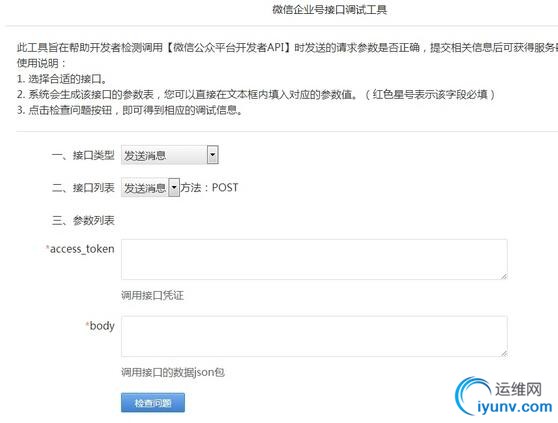Select the 二、接口列表 label
The width and height of the screenshot is (558, 423).
coord(83,187)
